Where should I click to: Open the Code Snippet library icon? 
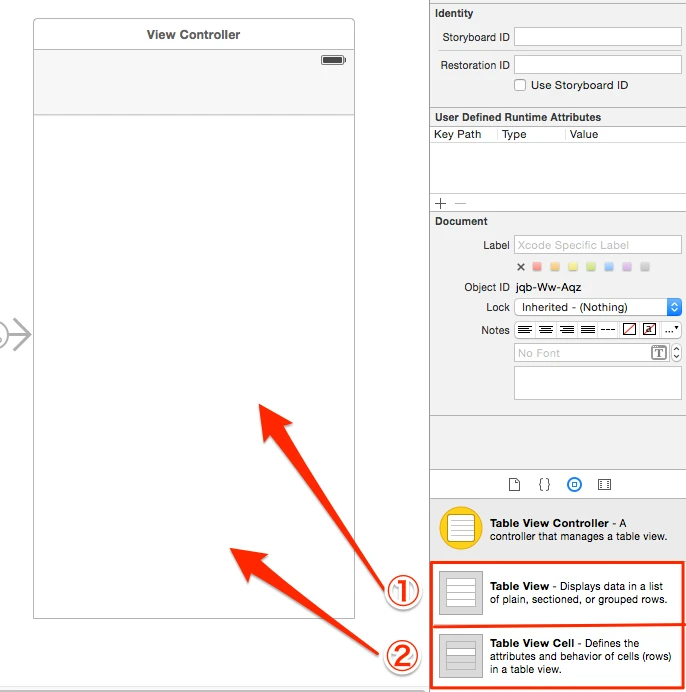544,485
